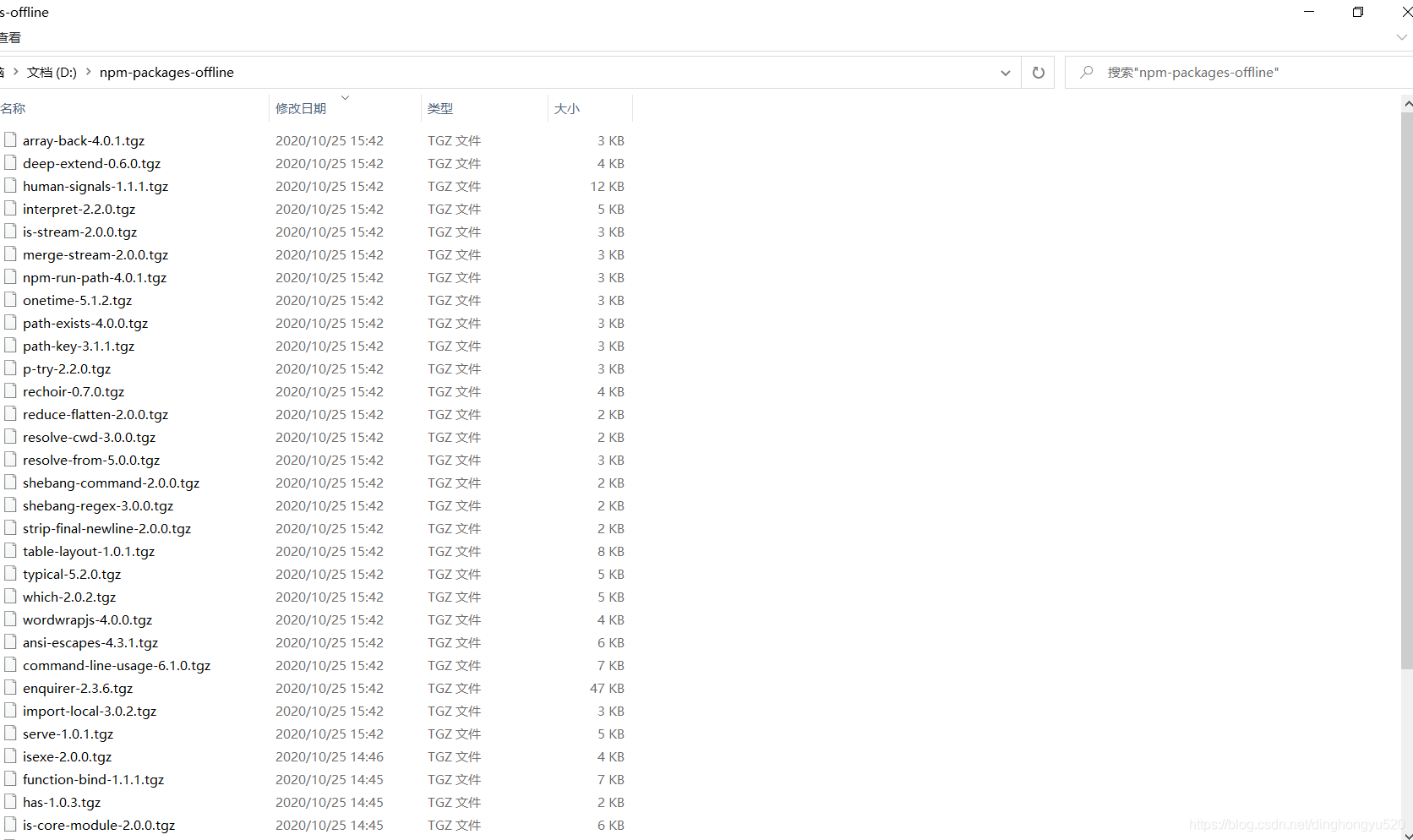This screenshot has height=840, width=1413.
Task: Open the address bar history dropdown
Action: (1005, 73)
